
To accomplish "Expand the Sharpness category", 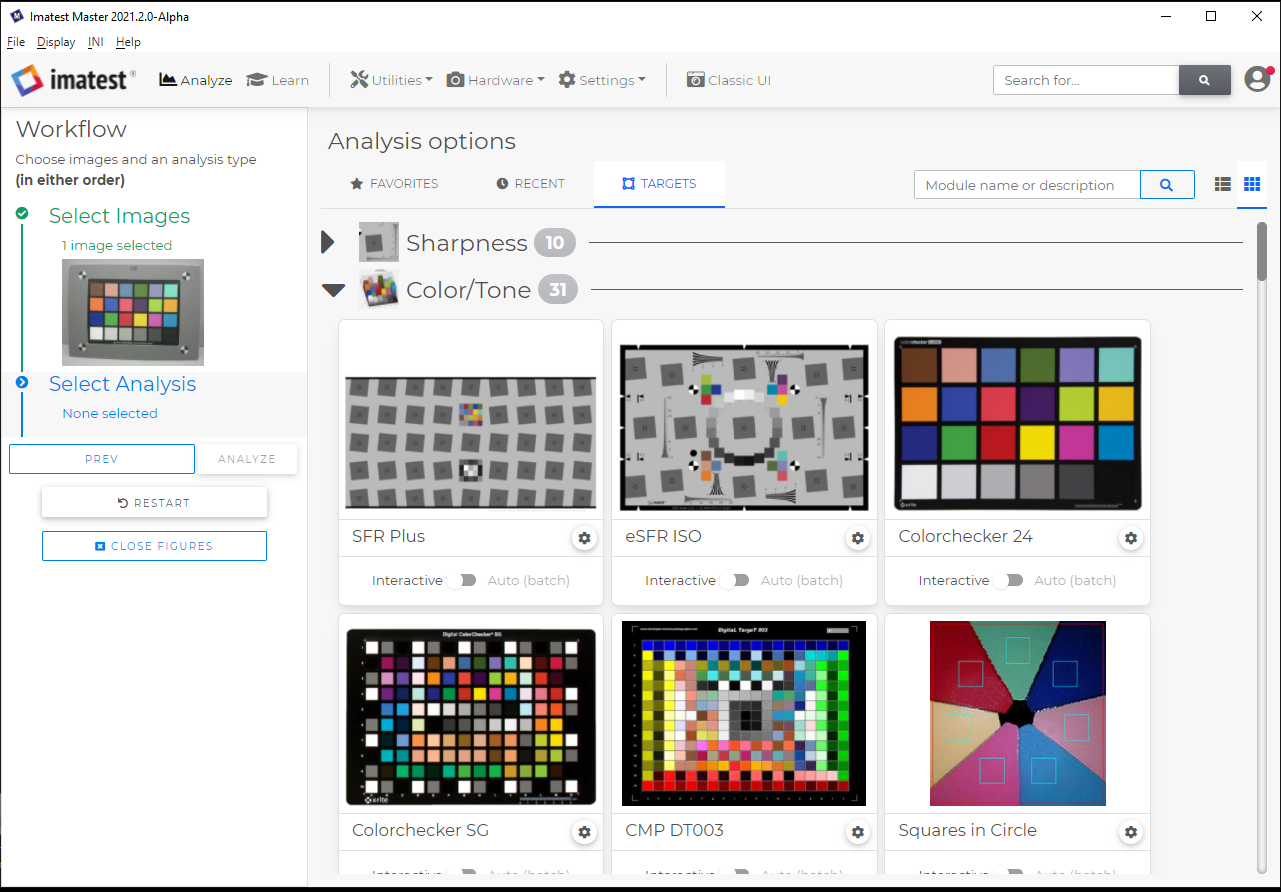I will click(327, 242).
